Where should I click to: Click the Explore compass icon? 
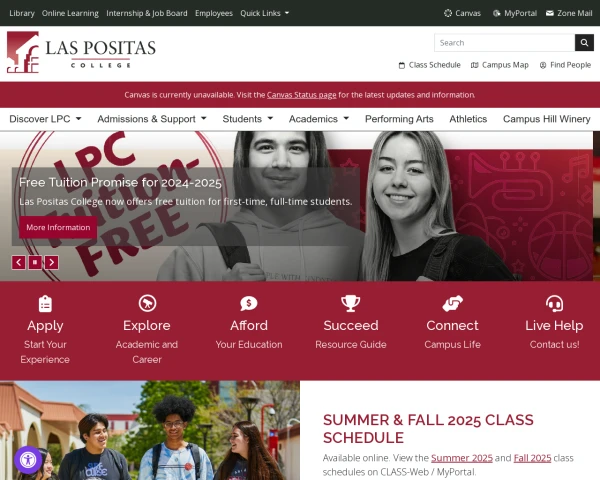point(147,303)
